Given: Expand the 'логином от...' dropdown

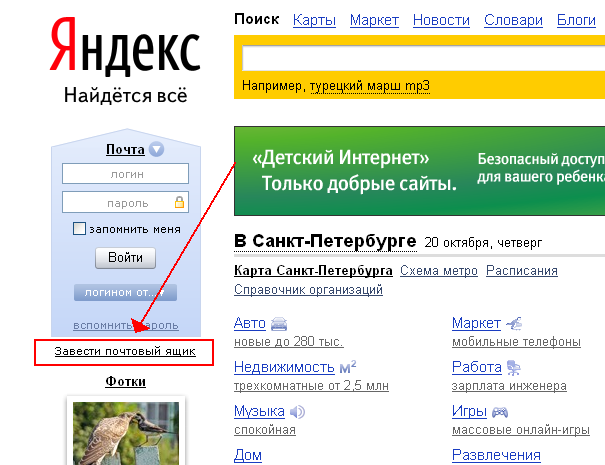Looking at the screenshot, I should [125, 293].
